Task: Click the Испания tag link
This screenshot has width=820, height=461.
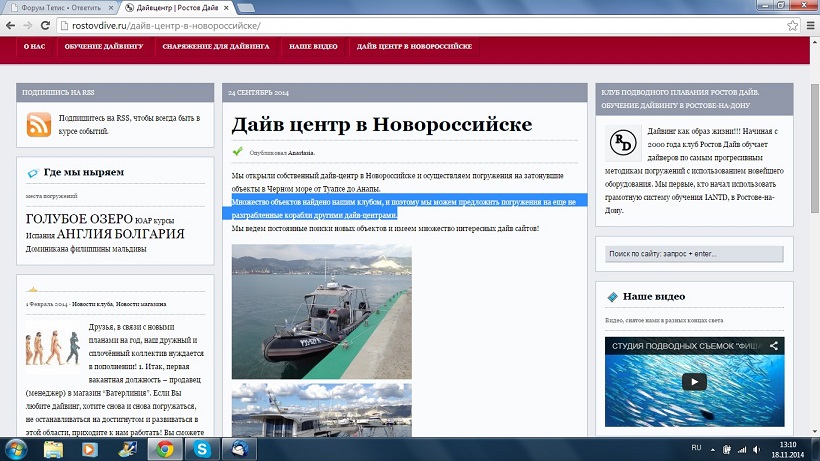Action: (40, 236)
